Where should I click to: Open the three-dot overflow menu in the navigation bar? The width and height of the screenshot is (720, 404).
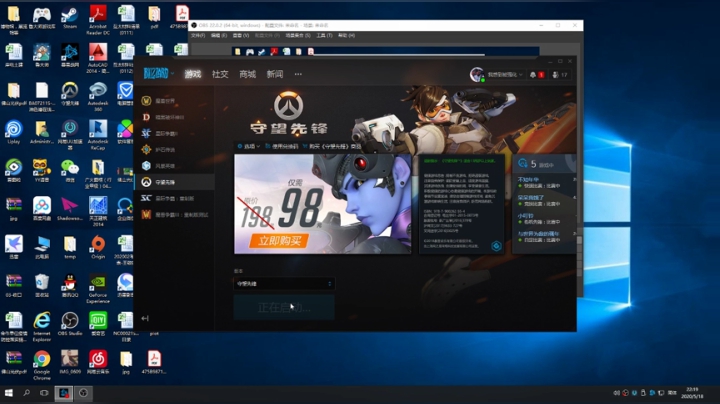tap(298, 74)
